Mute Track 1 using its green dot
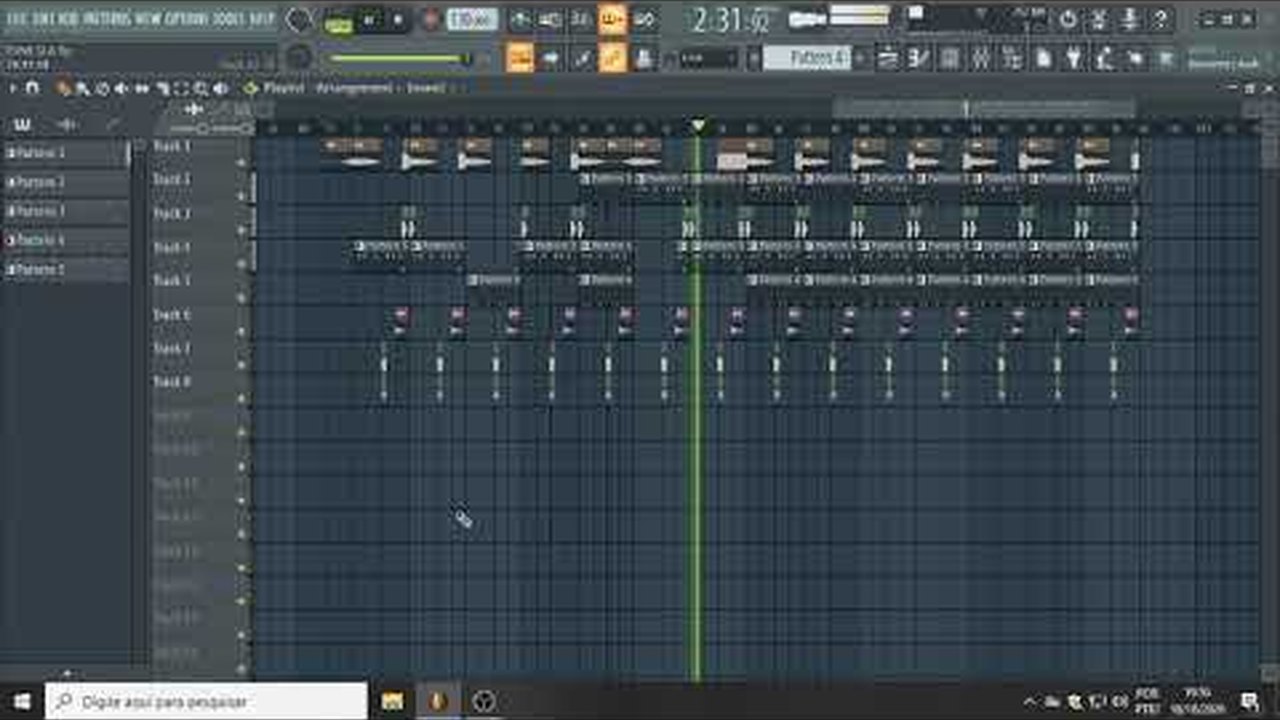 (x=241, y=162)
